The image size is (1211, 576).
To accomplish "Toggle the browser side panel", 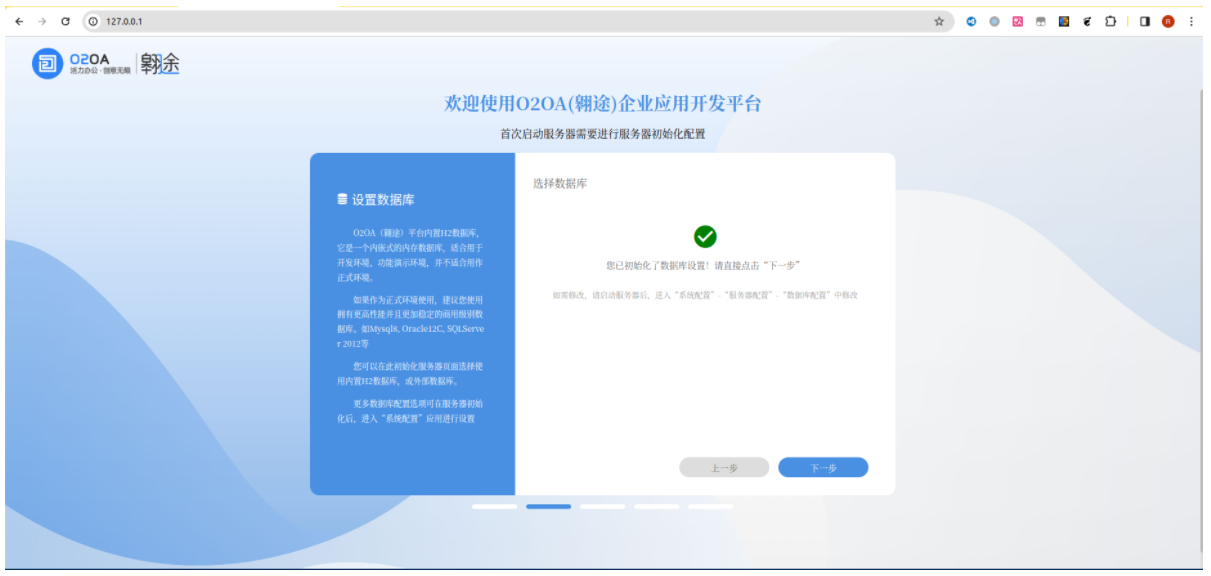I will [1145, 21].
